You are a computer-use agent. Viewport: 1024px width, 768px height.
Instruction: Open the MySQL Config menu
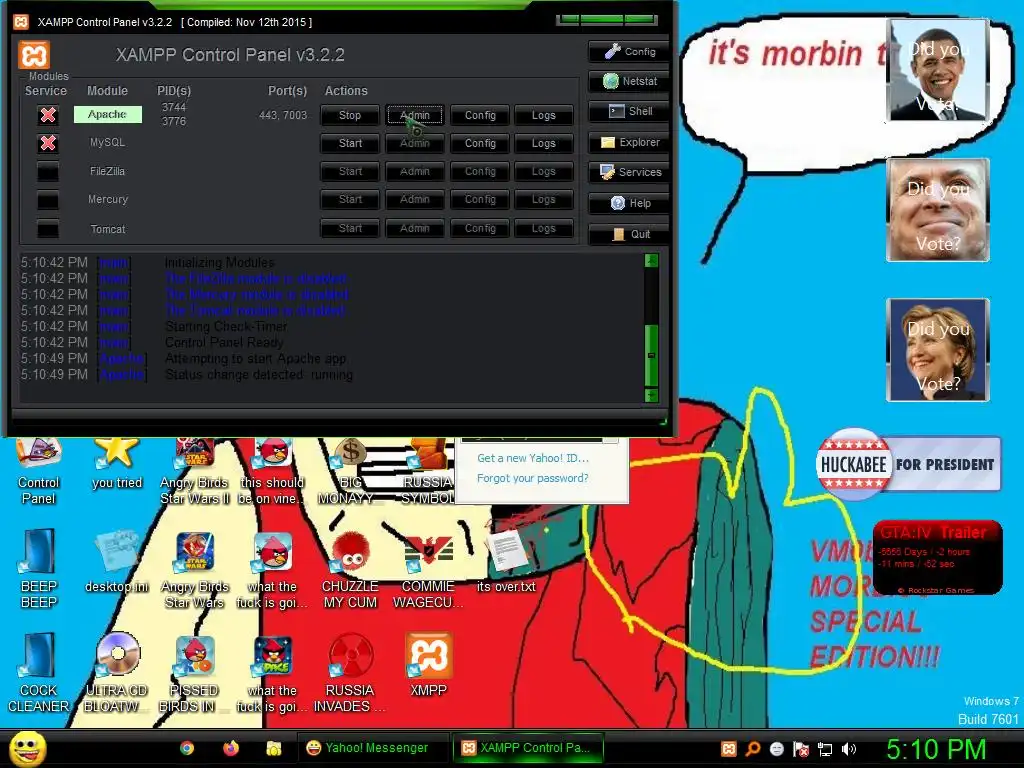click(x=480, y=143)
